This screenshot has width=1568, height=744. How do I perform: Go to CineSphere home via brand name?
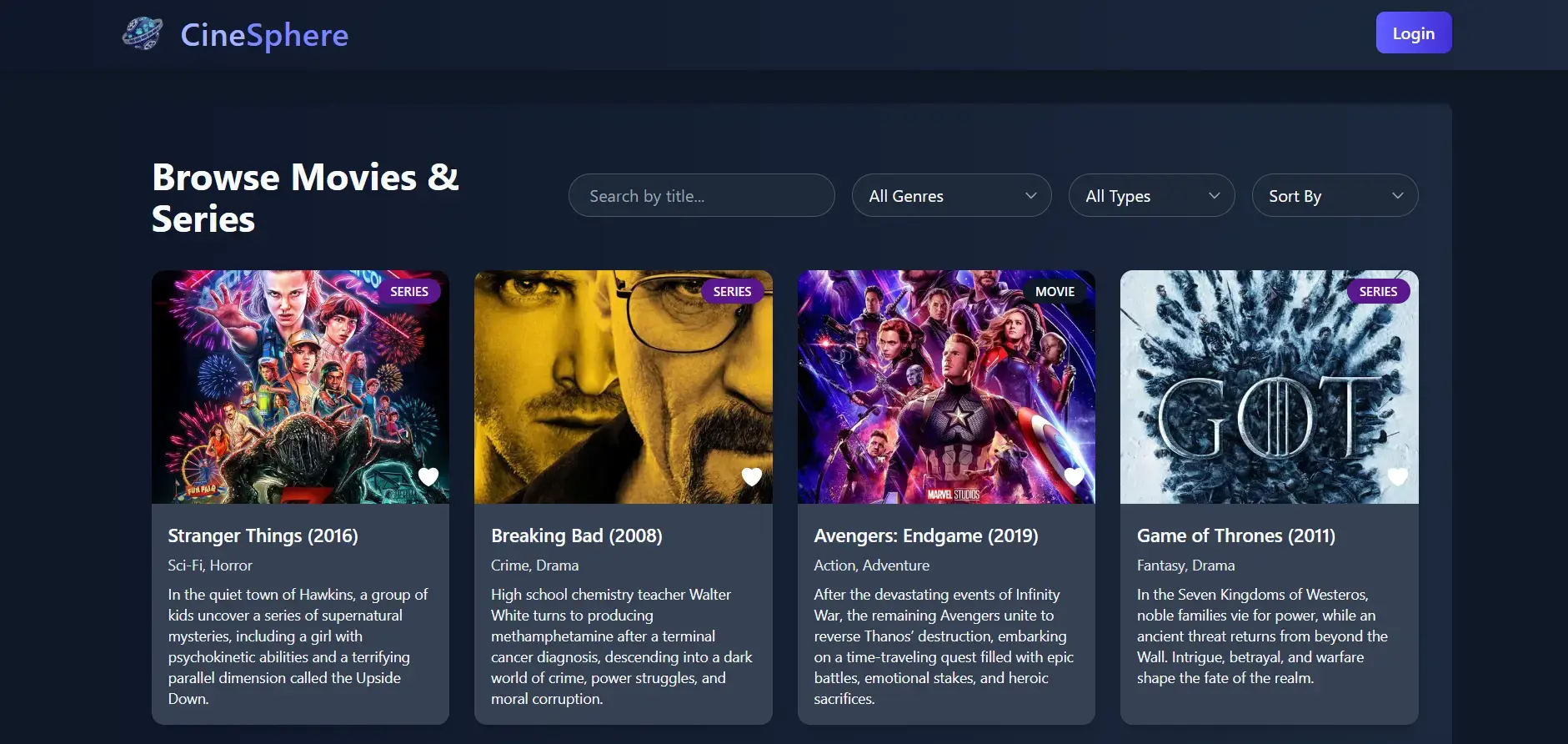coord(264,35)
